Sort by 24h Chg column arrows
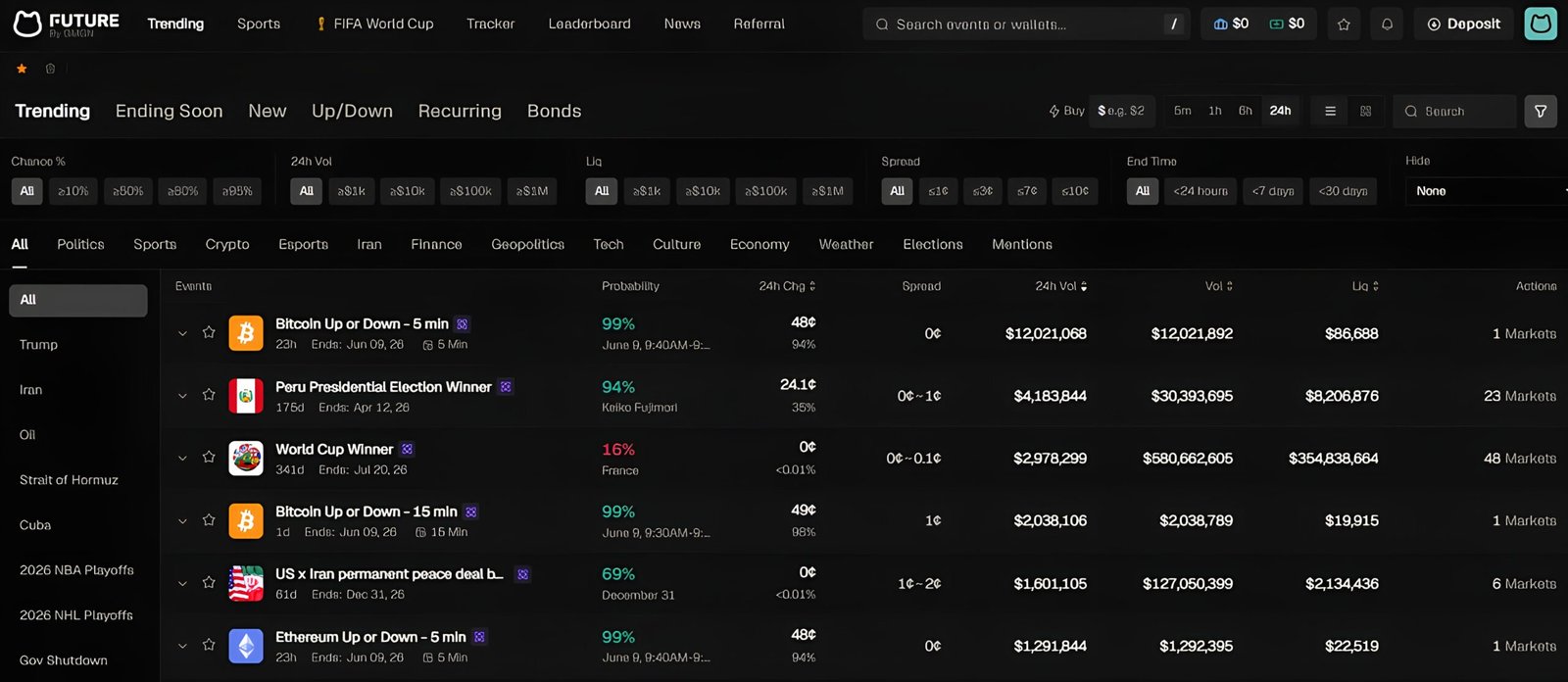The image size is (1568, 682). tap(812, 286)
